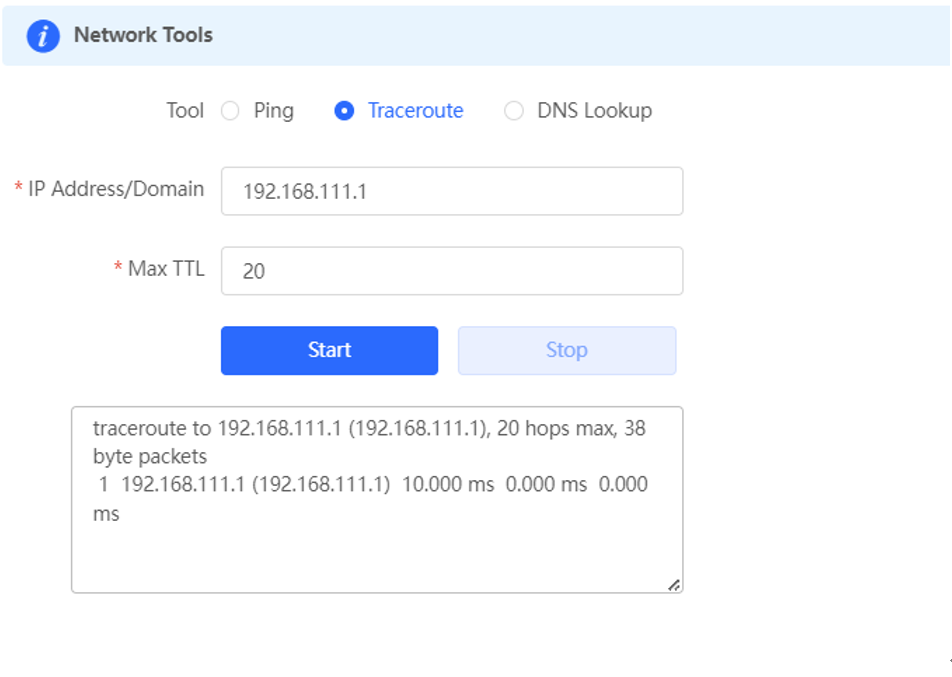Click the Traceroute option label text
This screenshot has height=677, width=952.
(x=416, y=111)
